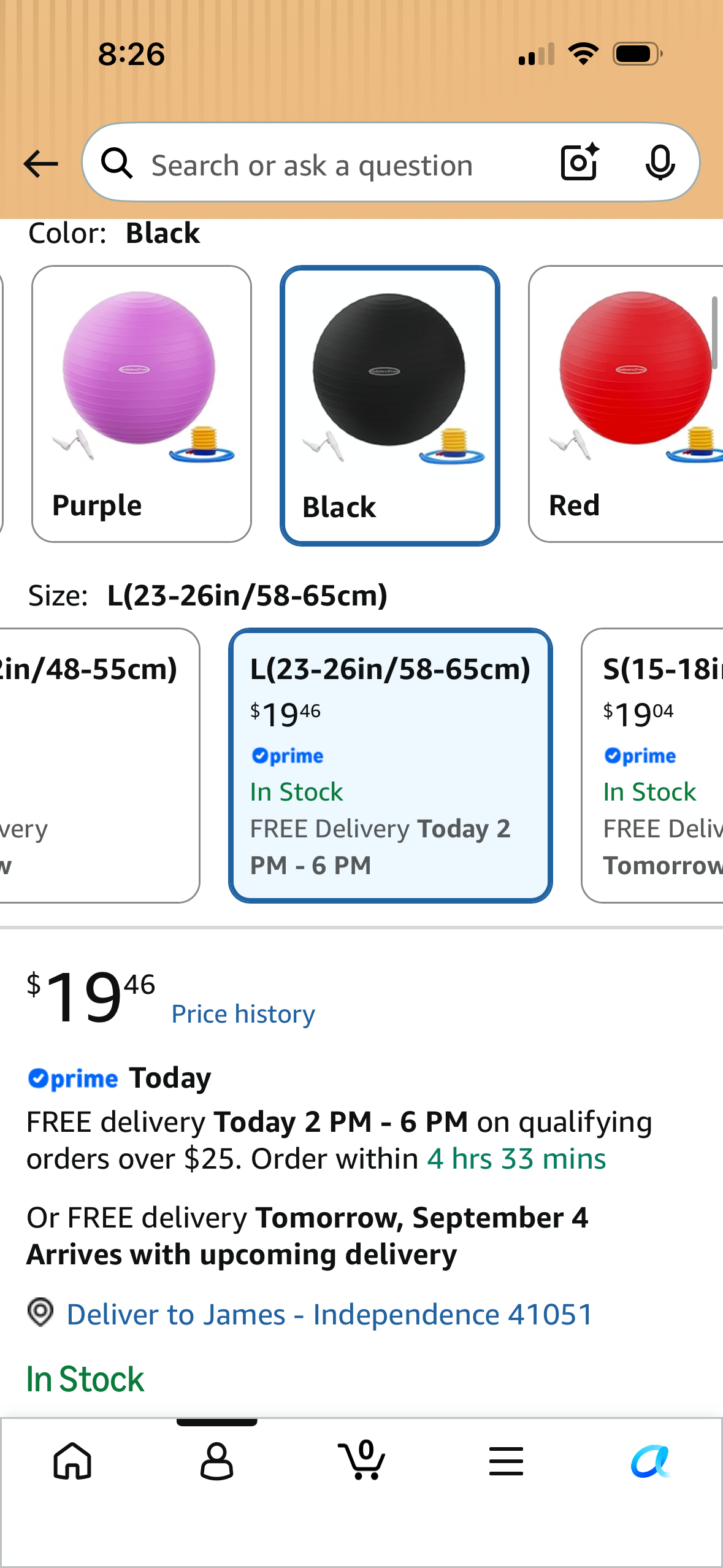Tap the delivery location pin icon
This screenshot has width=723, height=1568.
click(x=40, y=1313)
